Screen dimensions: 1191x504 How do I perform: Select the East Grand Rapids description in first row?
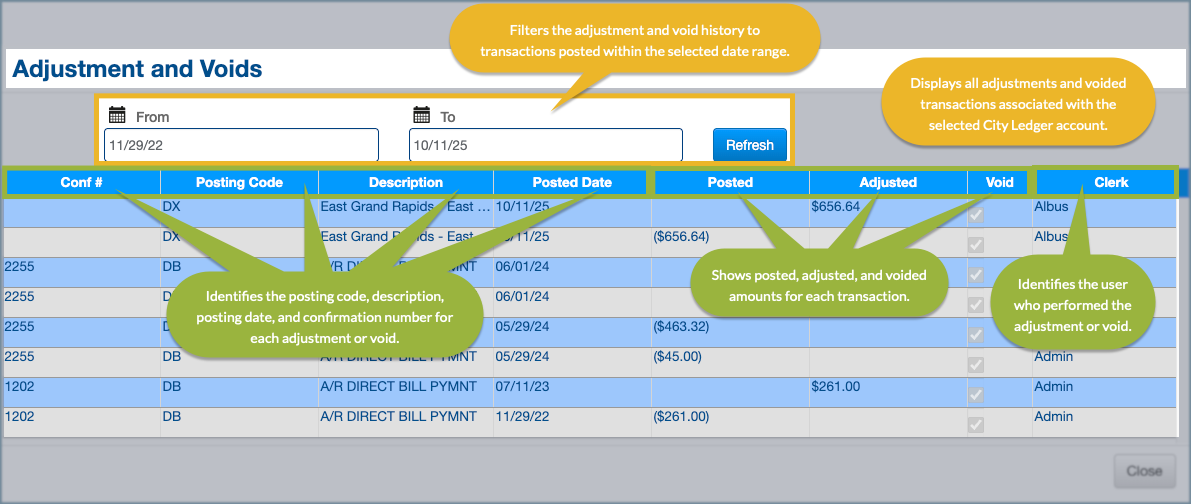click(405, 207)
